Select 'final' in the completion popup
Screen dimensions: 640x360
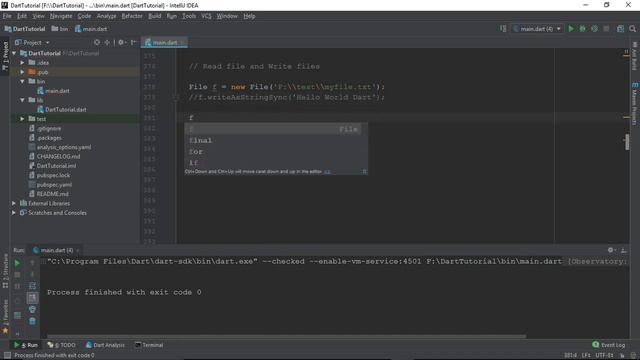click(x=276, y=140)
